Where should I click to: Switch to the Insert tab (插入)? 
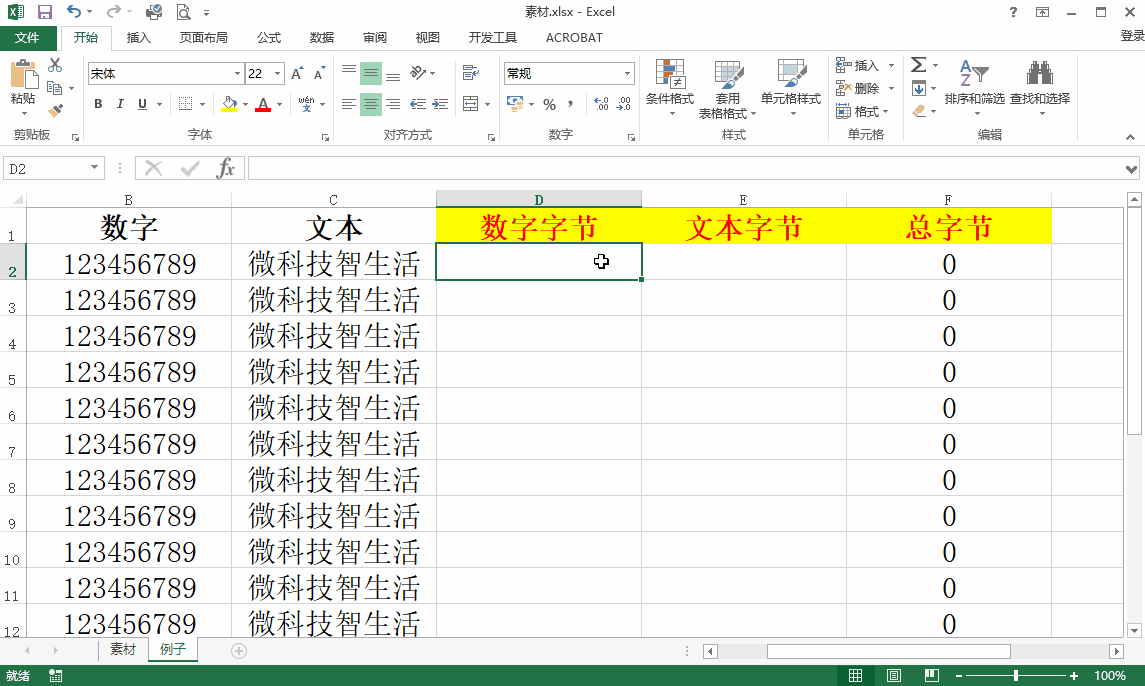click(138, 37)
